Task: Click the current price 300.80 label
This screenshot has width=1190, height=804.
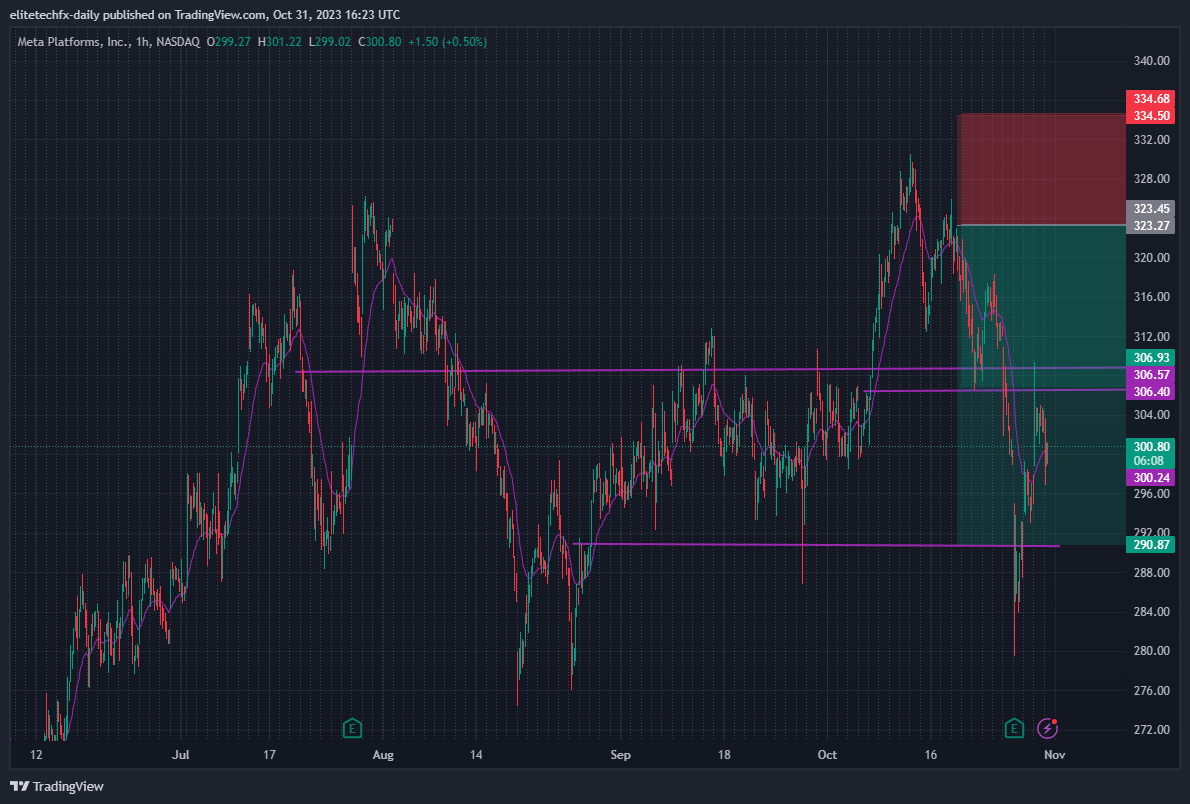Action: 1151,446
